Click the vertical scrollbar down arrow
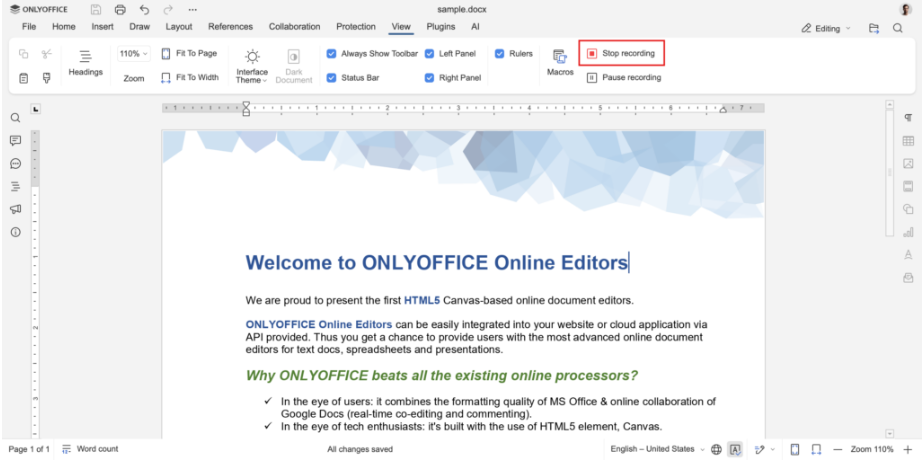This screenshot has height=467, width=922. coord(890,433)
